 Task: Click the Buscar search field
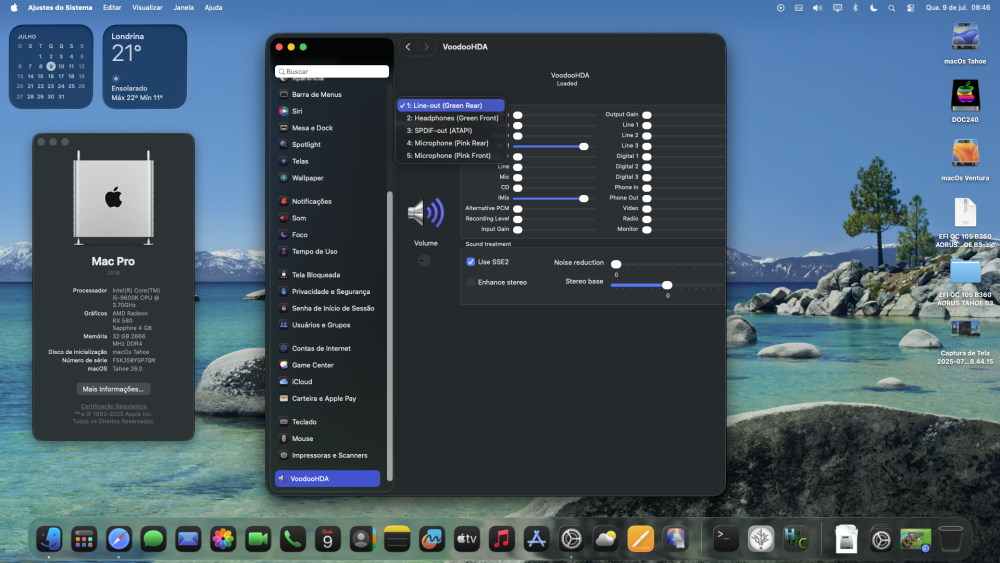click(x=332, y=71)
